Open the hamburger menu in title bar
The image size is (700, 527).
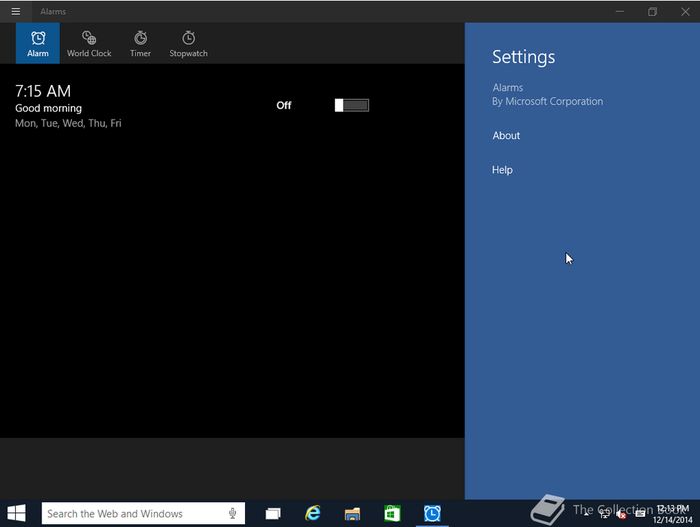point(15,11)
